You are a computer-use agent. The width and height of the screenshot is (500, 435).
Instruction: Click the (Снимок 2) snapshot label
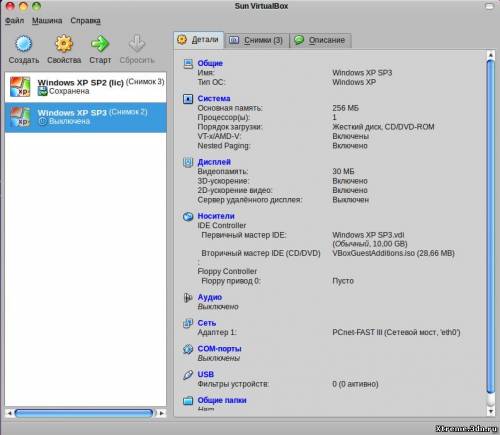point(128,112)
